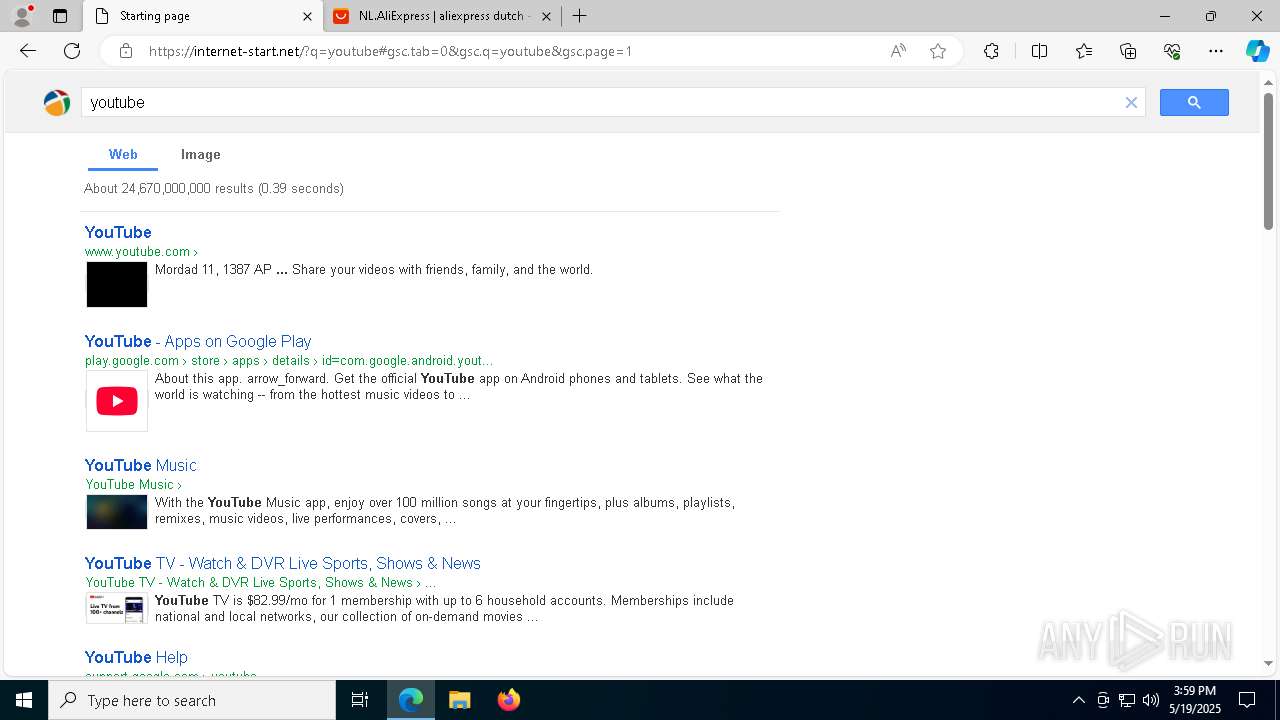Open Settings and more ellipsis menu
This screenshot has width=1280, height=720.
(x=1216, y=51)
